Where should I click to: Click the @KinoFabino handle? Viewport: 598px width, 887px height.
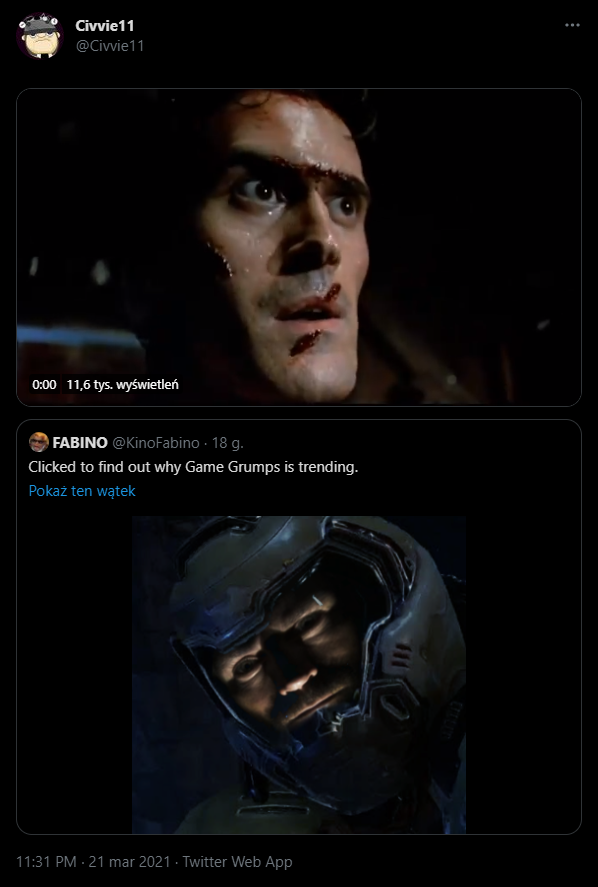tap(156, 442)
